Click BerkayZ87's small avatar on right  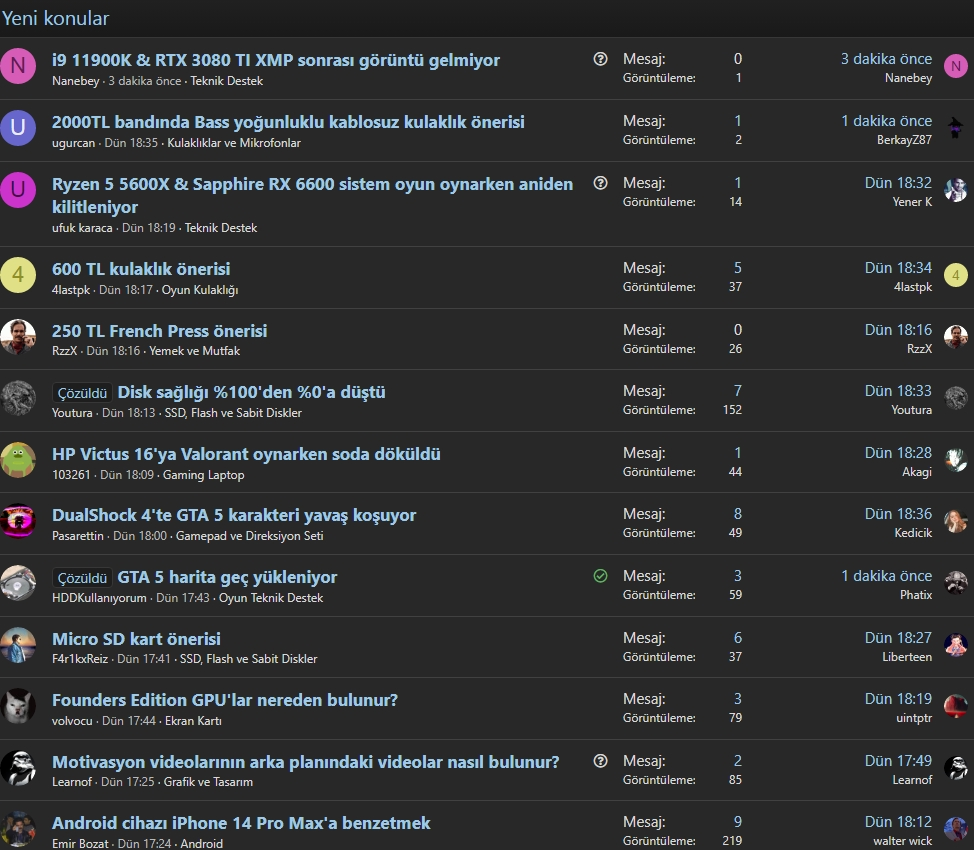tap(955, 127)
